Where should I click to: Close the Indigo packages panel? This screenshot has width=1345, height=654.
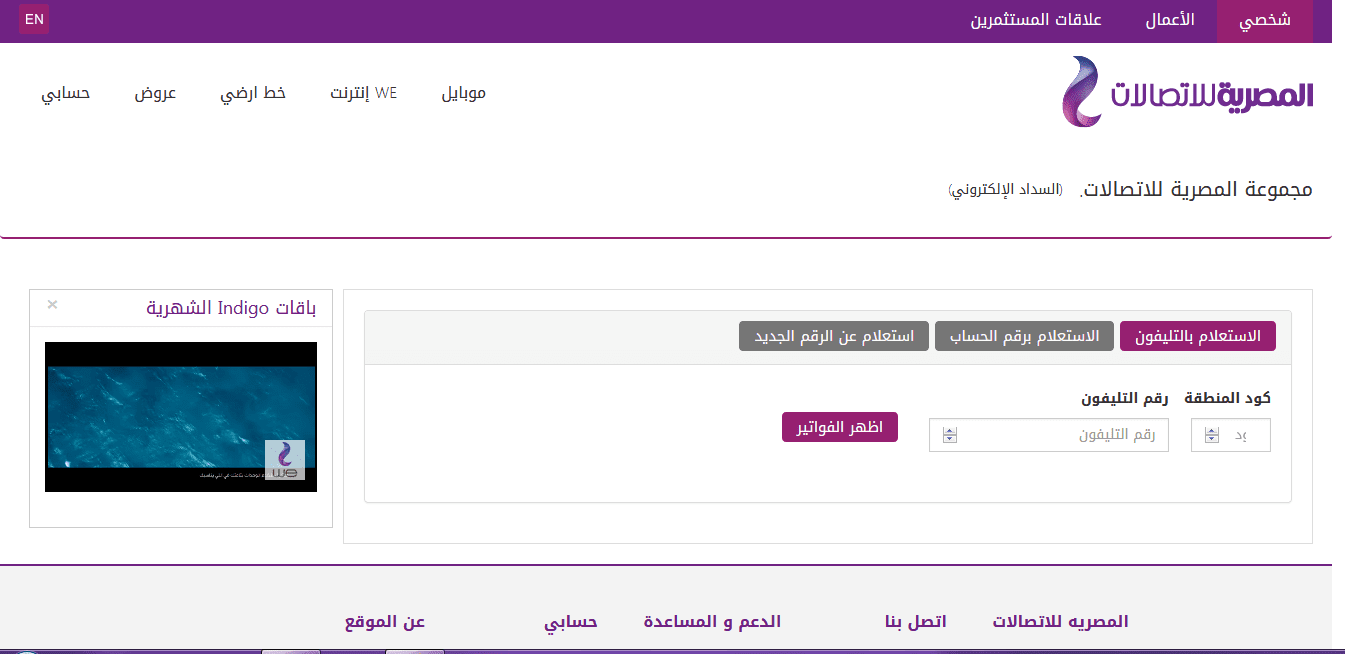(x=52, y=304)
